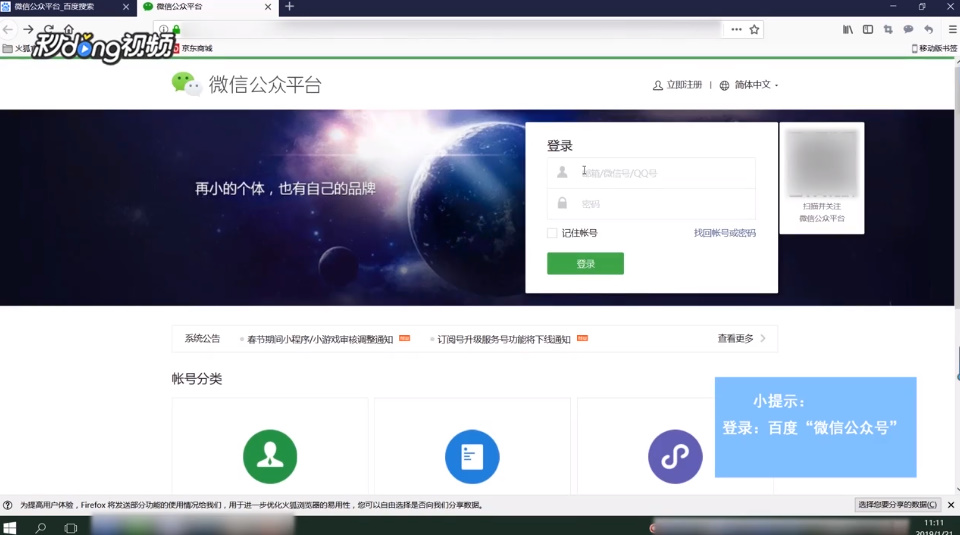Open the 移动版书签 bookmarks folder
960x535 pixels.
click(x=934, y=48)
